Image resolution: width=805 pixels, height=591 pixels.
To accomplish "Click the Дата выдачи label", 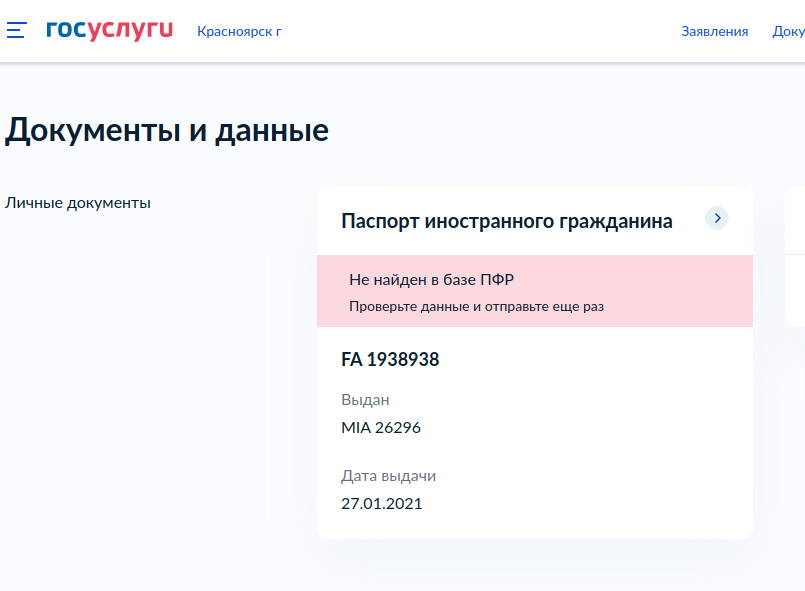I will click(x=388, y=476).
